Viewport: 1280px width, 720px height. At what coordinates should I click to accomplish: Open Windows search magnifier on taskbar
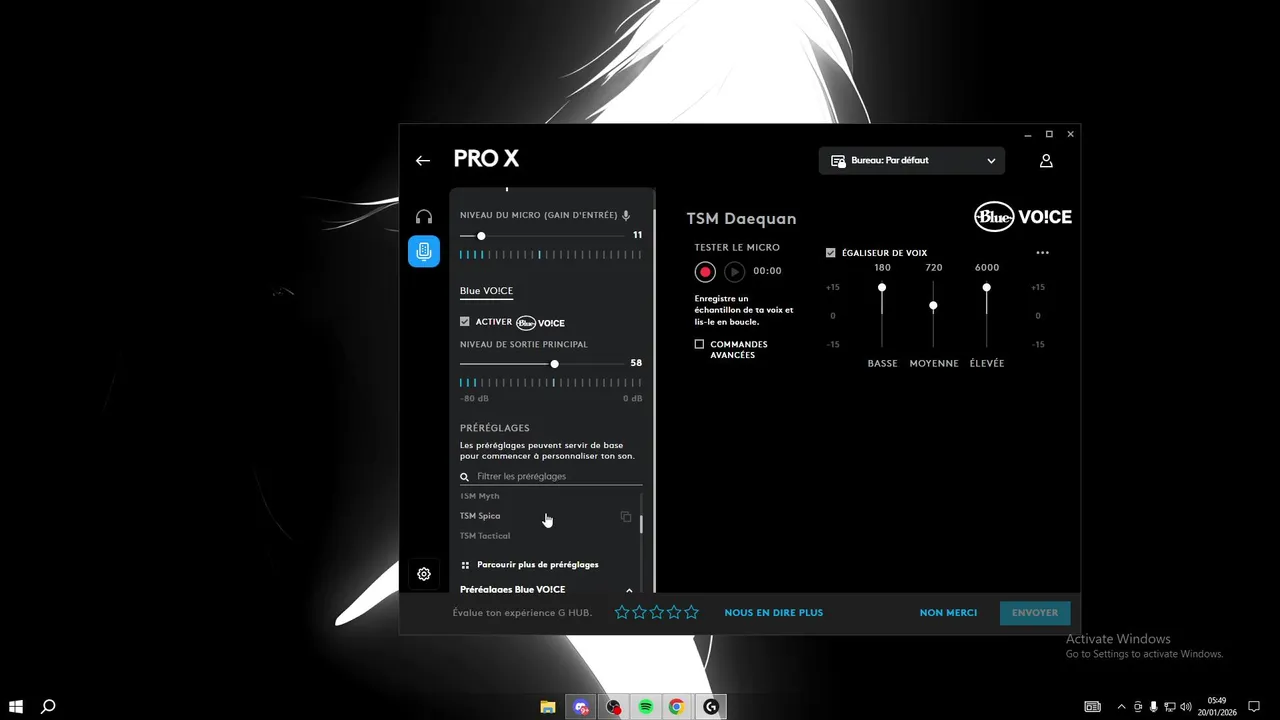point(47,707)
